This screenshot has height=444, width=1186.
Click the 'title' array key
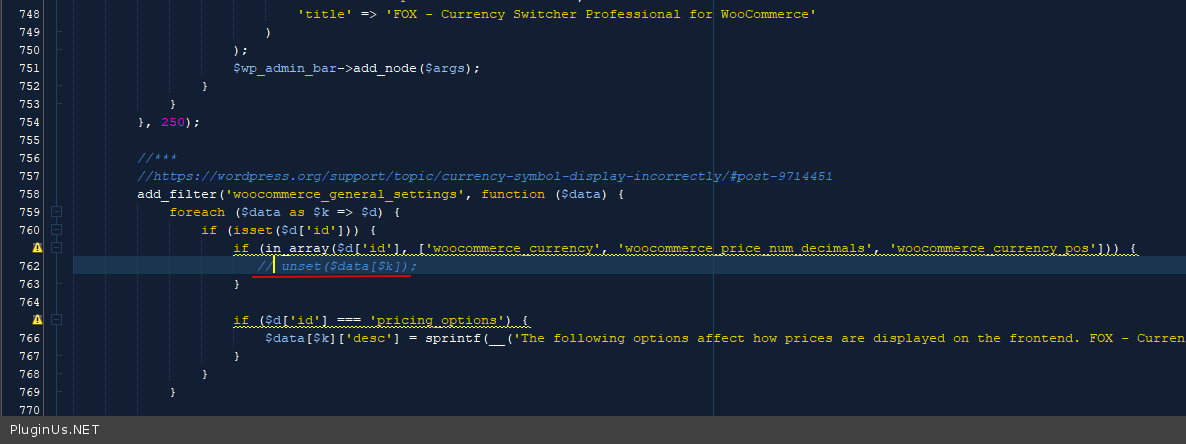tap(324, 14)
